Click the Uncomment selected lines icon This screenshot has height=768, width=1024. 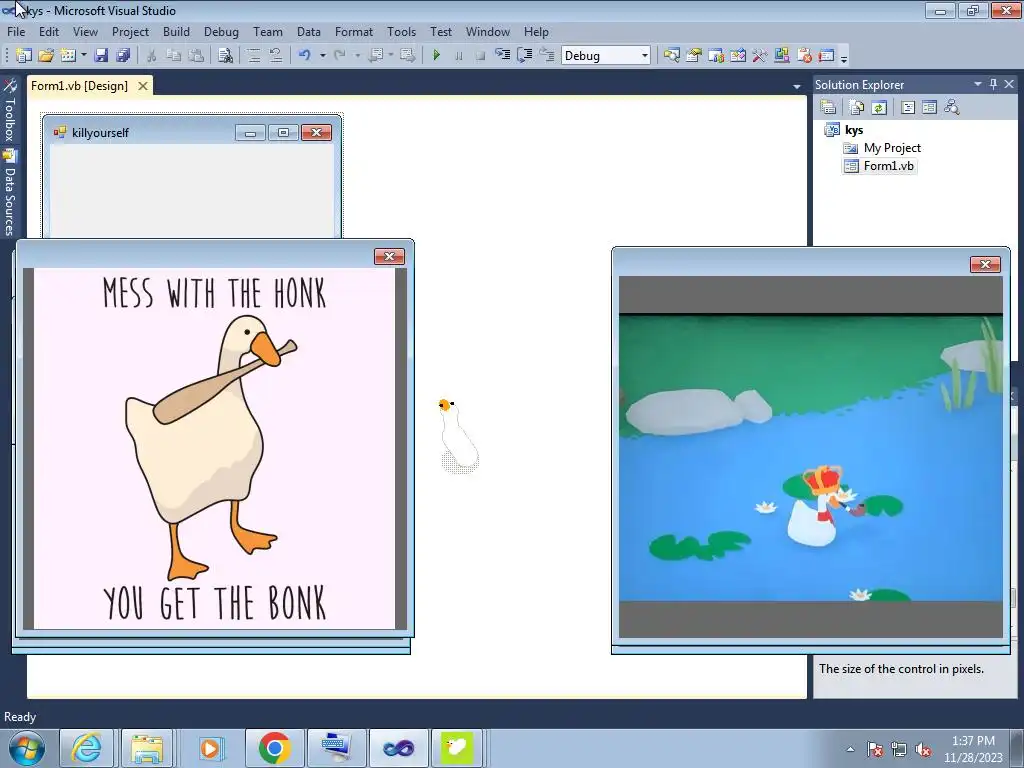(276, 56)
